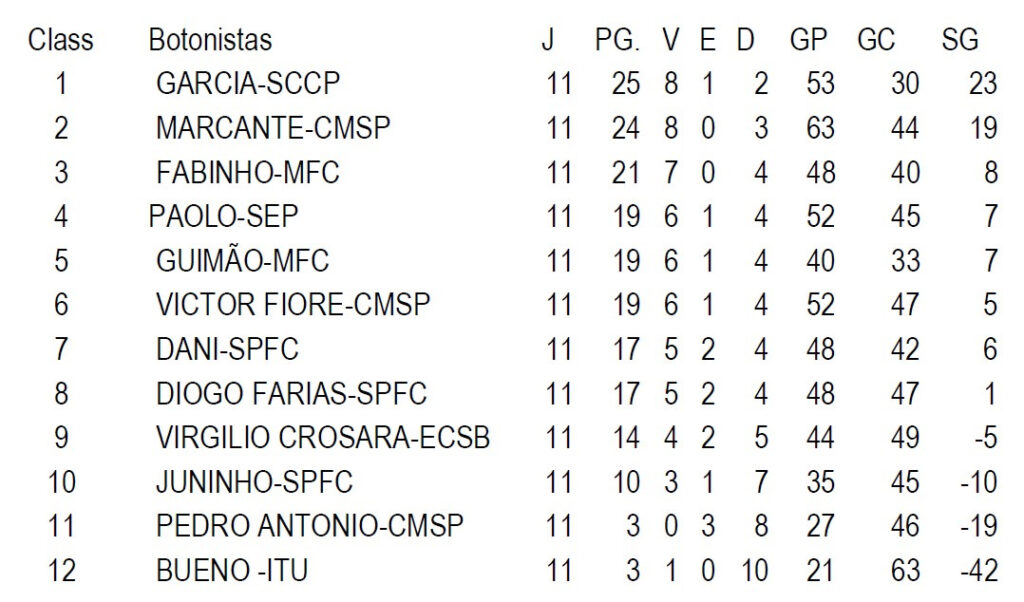Click on MARCANTE-CMSP in the table

[272, 128]
